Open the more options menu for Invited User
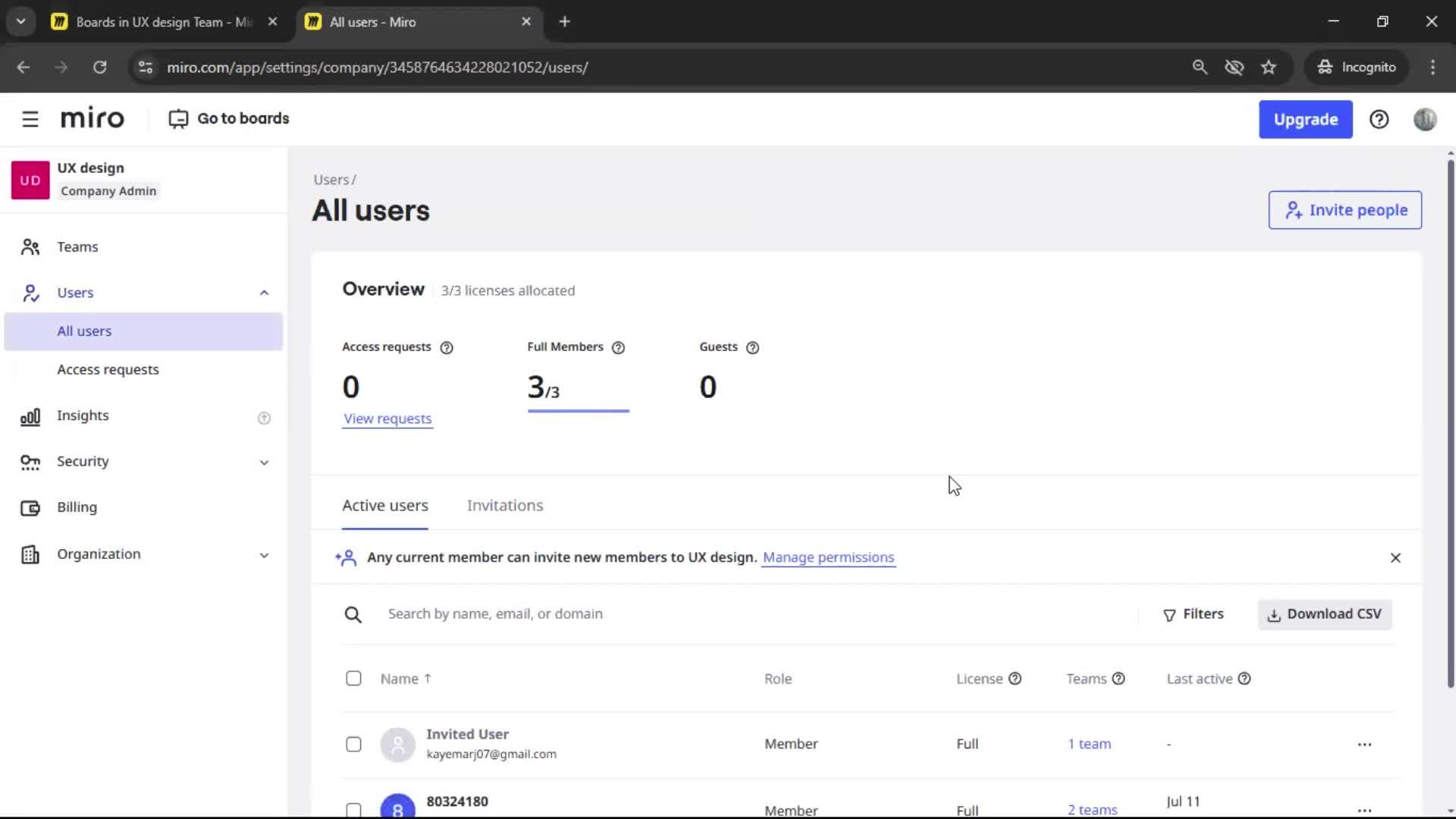The width and height of the screenshot is (1456, 819). pyautogui.click(x=1364, y=744)
